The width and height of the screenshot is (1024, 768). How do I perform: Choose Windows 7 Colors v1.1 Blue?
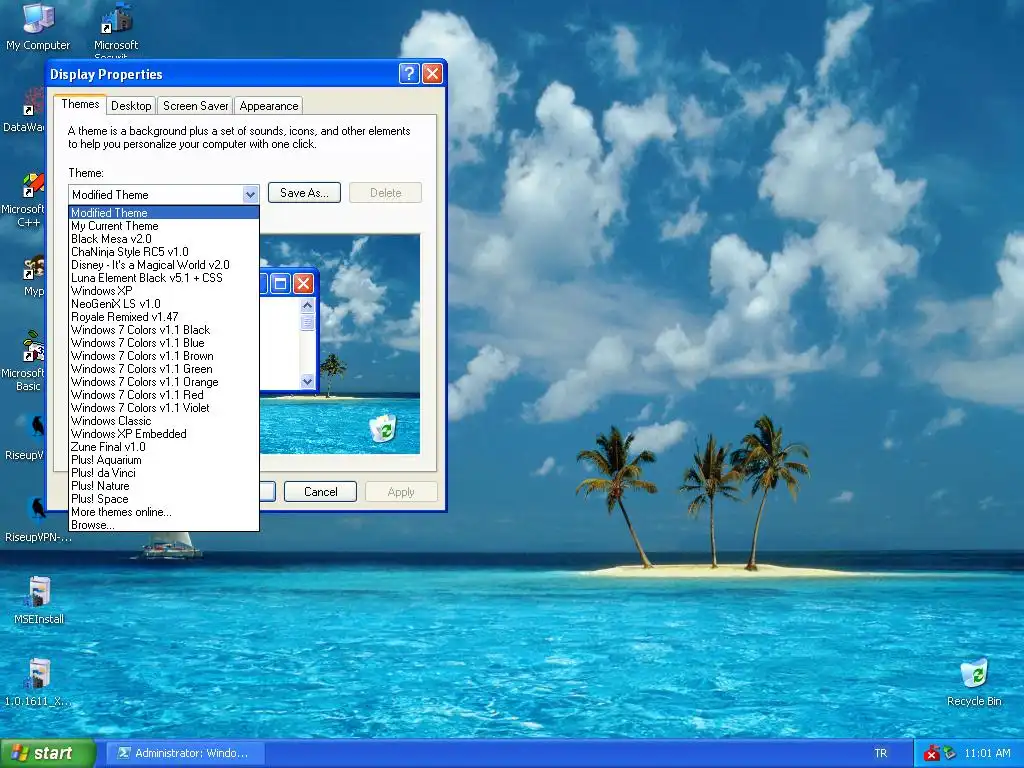click(164, 343)
